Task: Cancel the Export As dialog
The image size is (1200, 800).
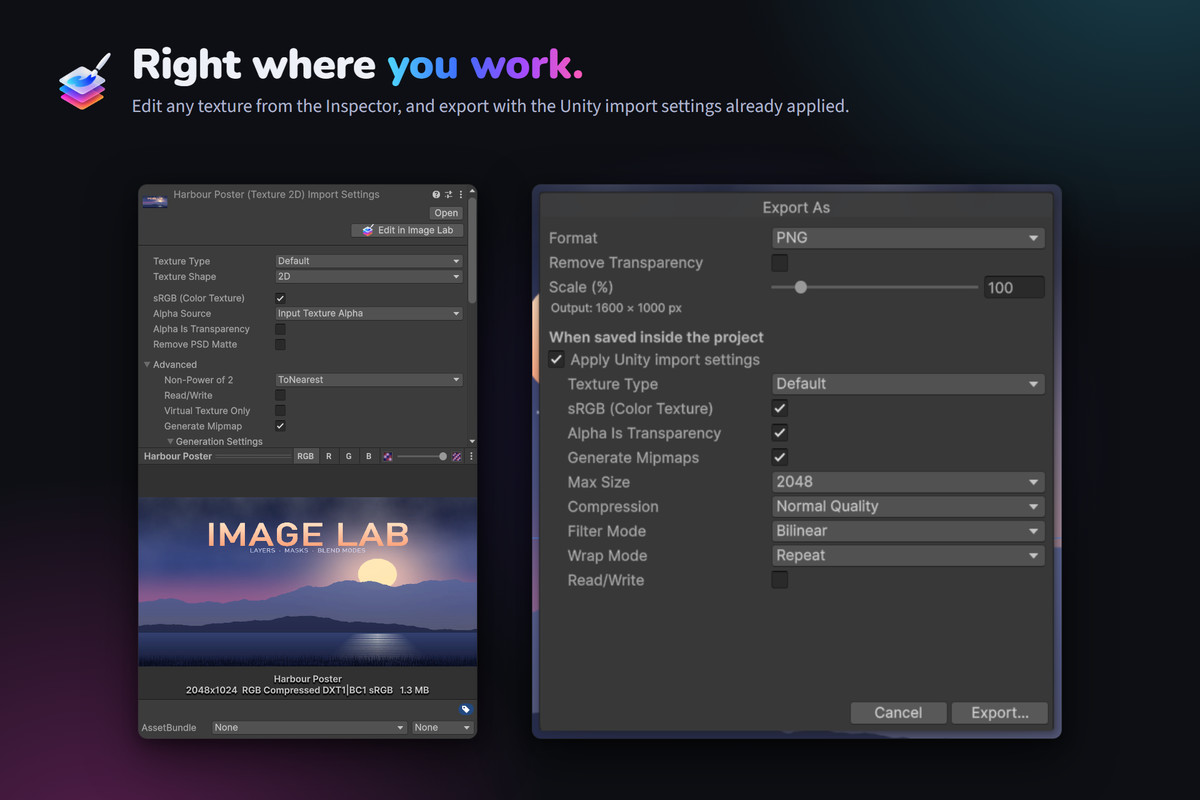Action: (898, 713)
